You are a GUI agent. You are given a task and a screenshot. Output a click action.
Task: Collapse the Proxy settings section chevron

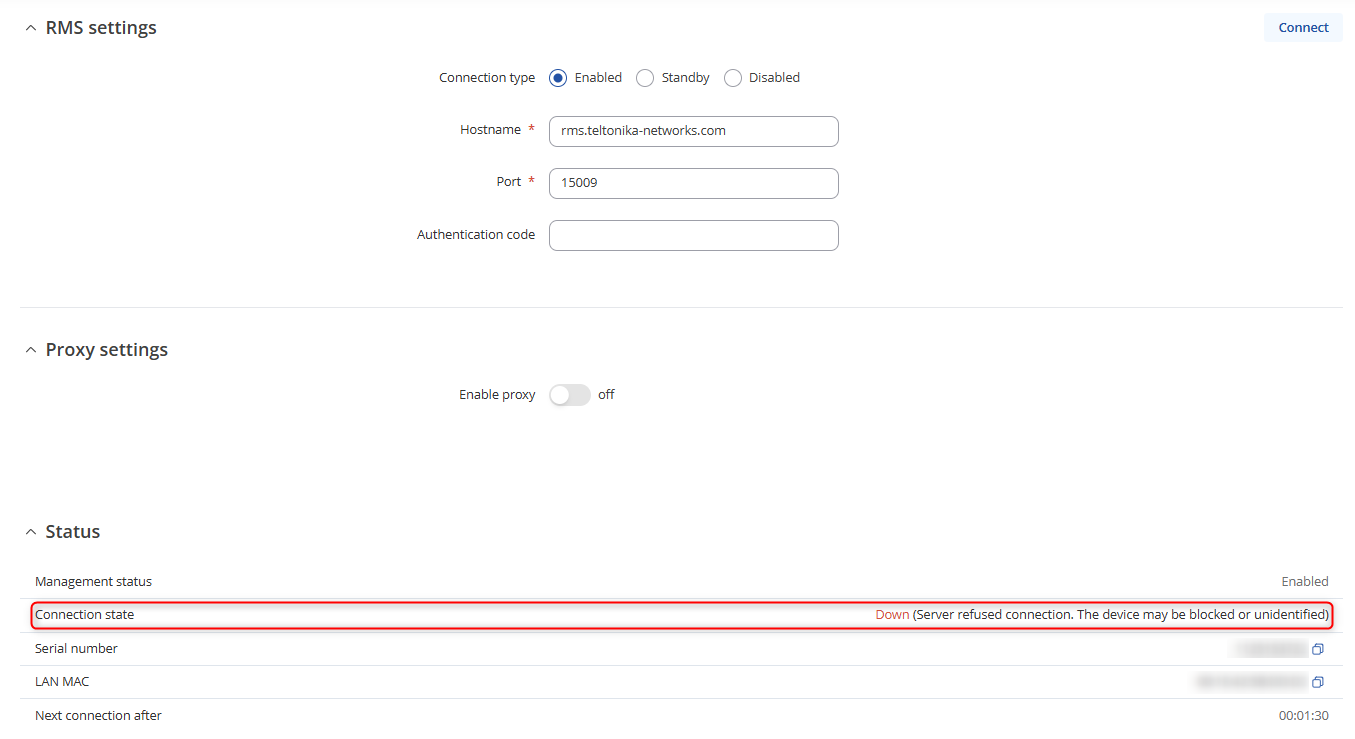[x=30, y=350]
